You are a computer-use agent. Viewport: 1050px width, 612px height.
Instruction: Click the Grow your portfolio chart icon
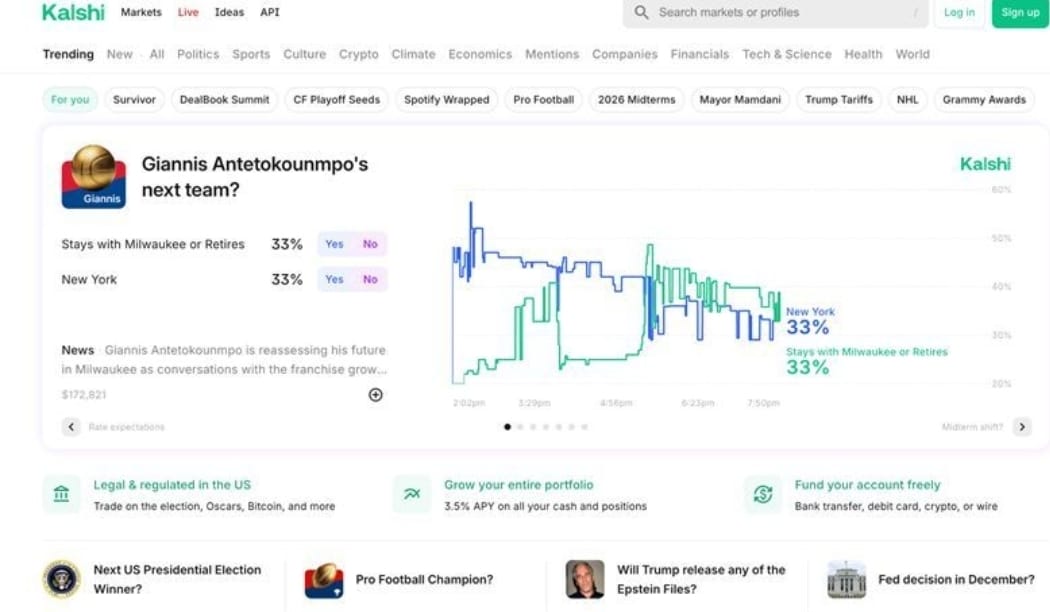[412, 495]
